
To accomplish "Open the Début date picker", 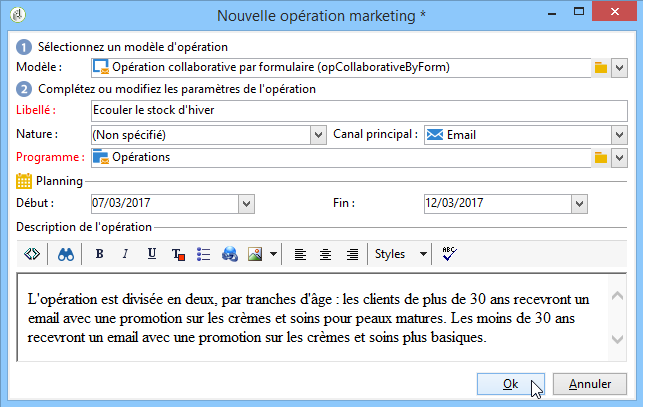I will pos(246,204).
